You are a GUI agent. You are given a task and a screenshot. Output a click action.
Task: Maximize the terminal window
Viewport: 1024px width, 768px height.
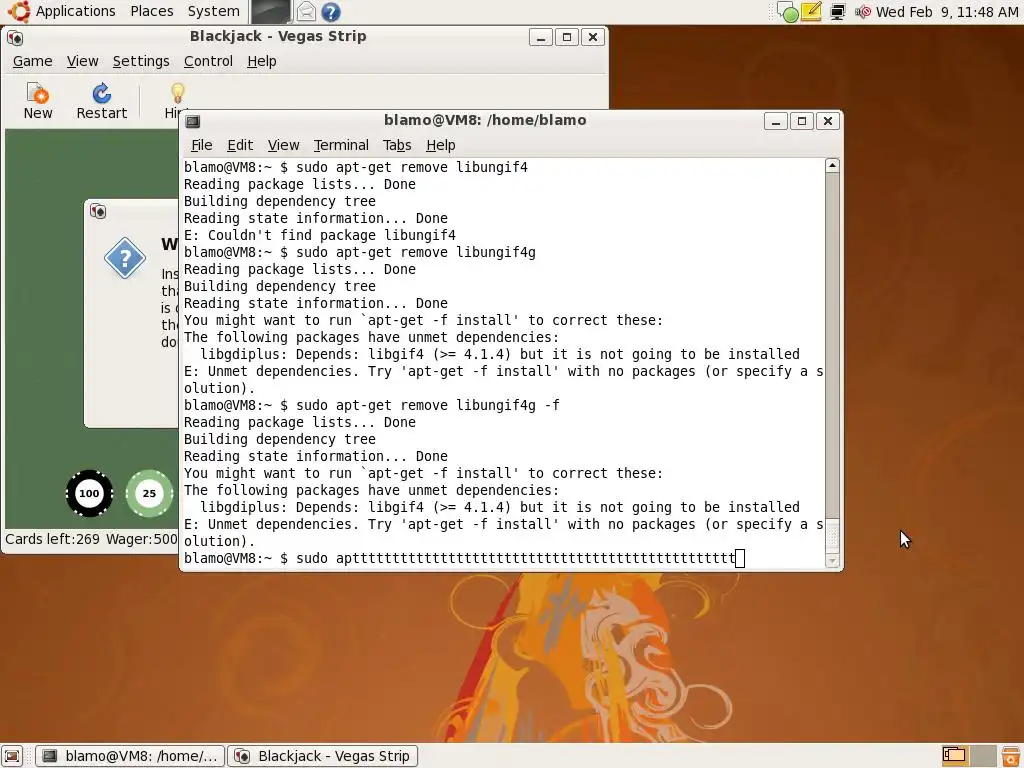(x=801, y=121)
